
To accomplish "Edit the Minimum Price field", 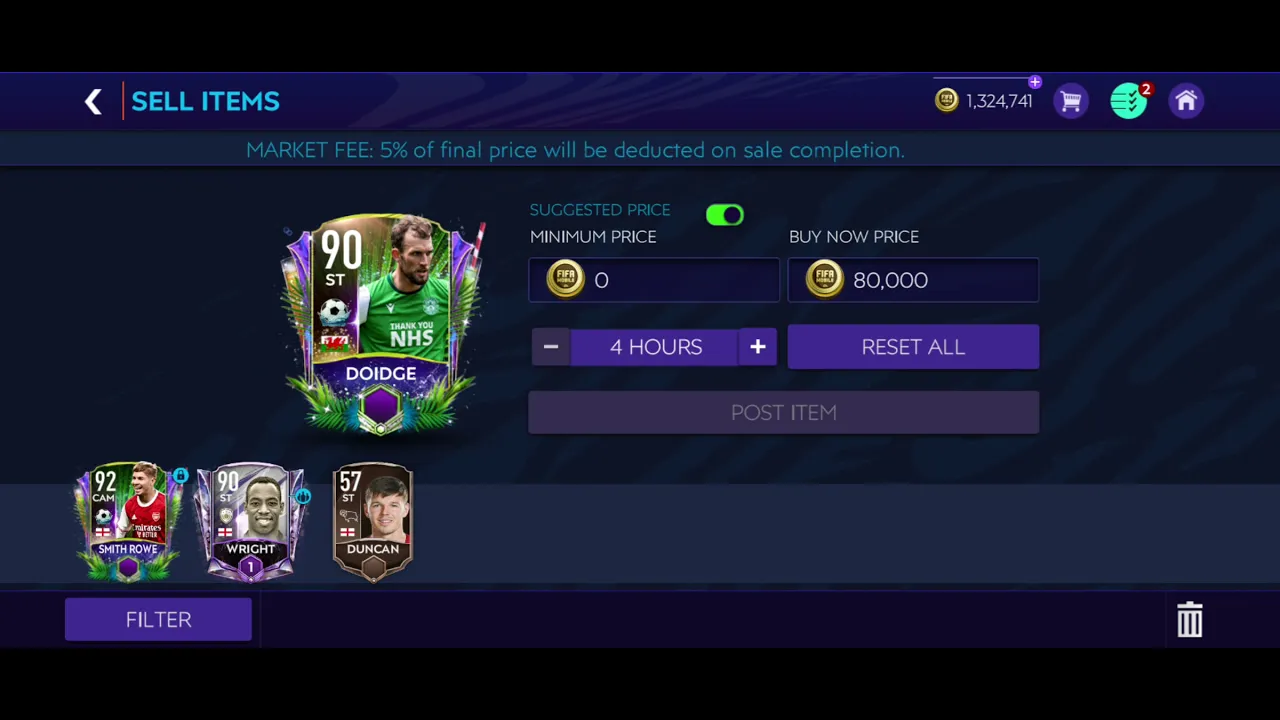I will [x=654, y=280].
